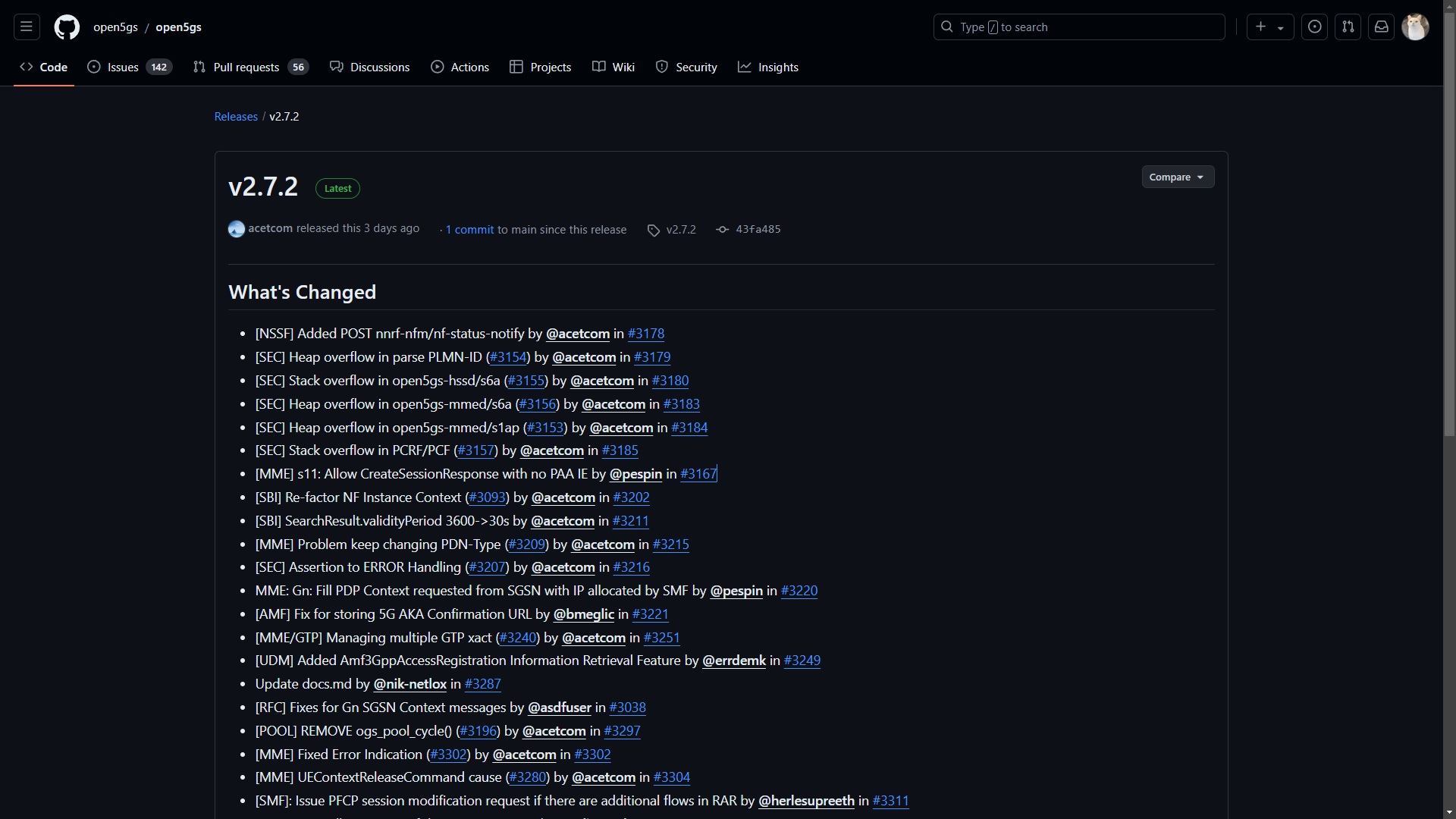Viewport: 1456px width, 819px height.
Task: Open issue #3196 for ogs_pool_cycle
Action: tap(479, 731)
